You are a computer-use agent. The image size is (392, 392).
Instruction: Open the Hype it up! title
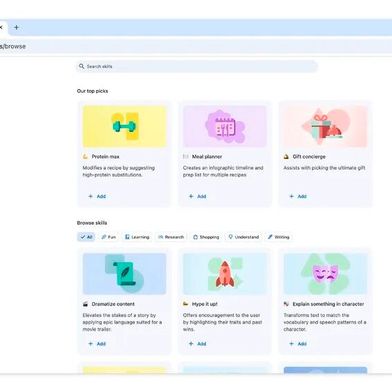tap(205, 304)
